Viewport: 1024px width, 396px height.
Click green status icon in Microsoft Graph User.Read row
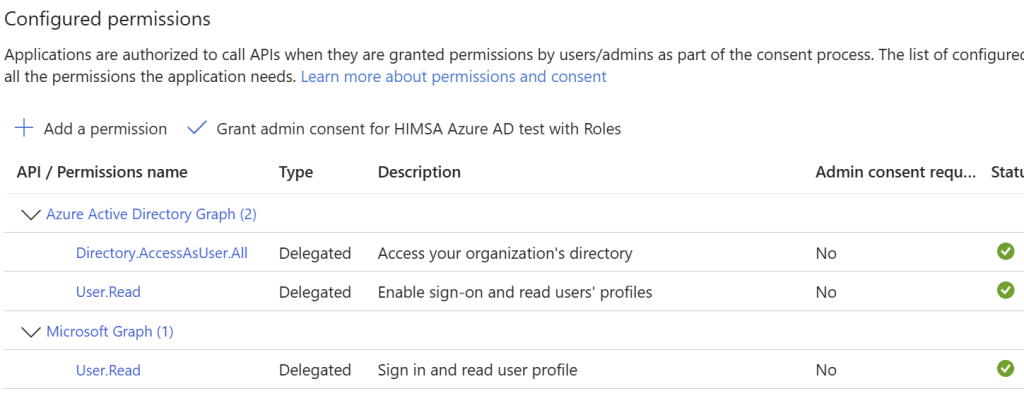pos(1006,369)
